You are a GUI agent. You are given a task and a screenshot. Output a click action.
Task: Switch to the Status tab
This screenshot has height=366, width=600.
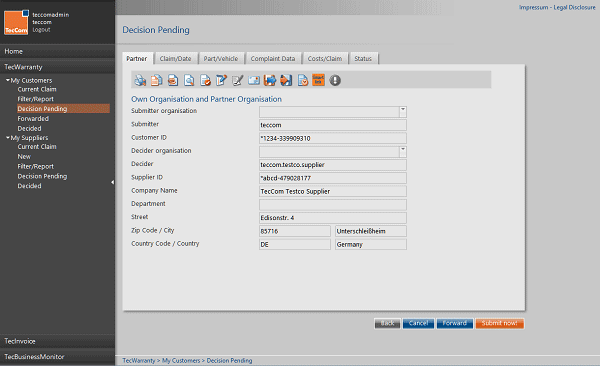pos(363,59)
